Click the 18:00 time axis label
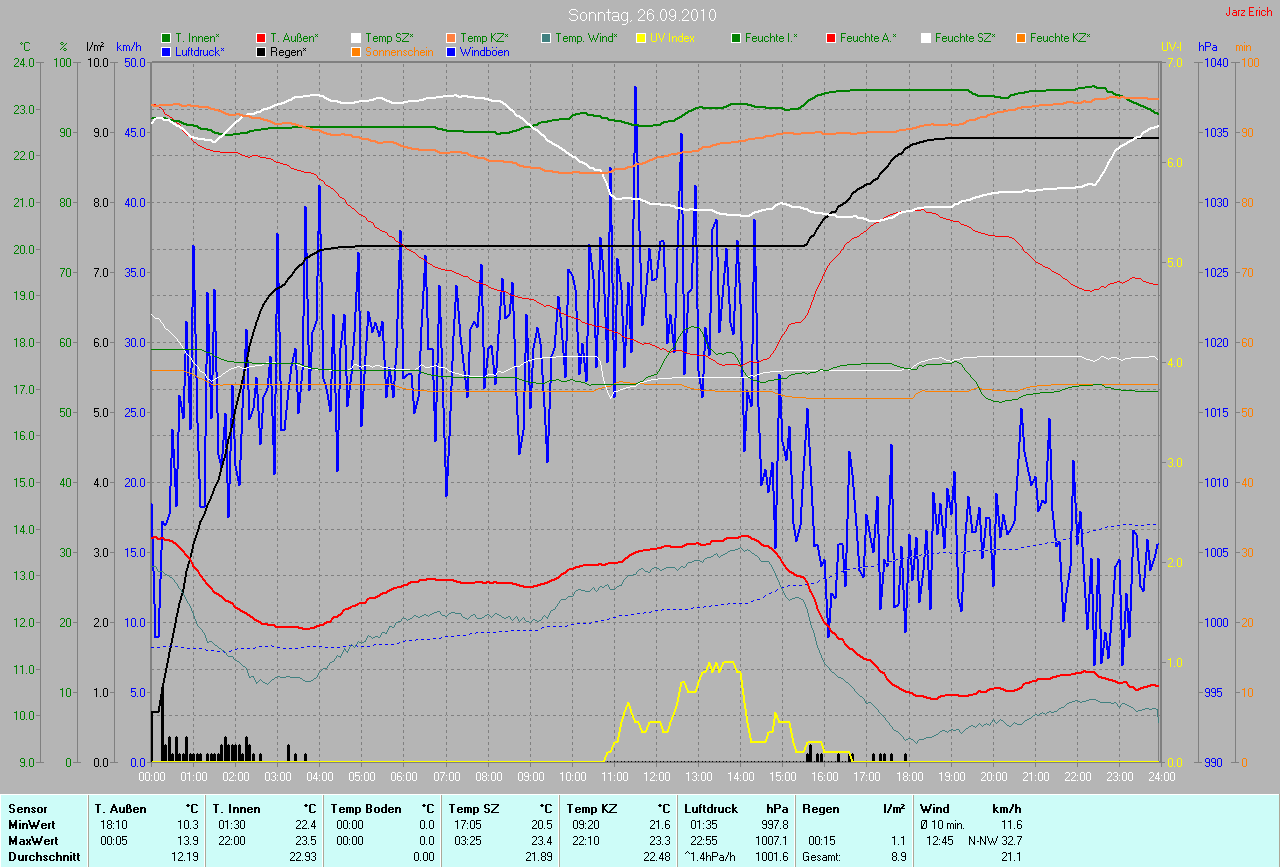This screenshot has height=867, width=1280. [909, 776]
